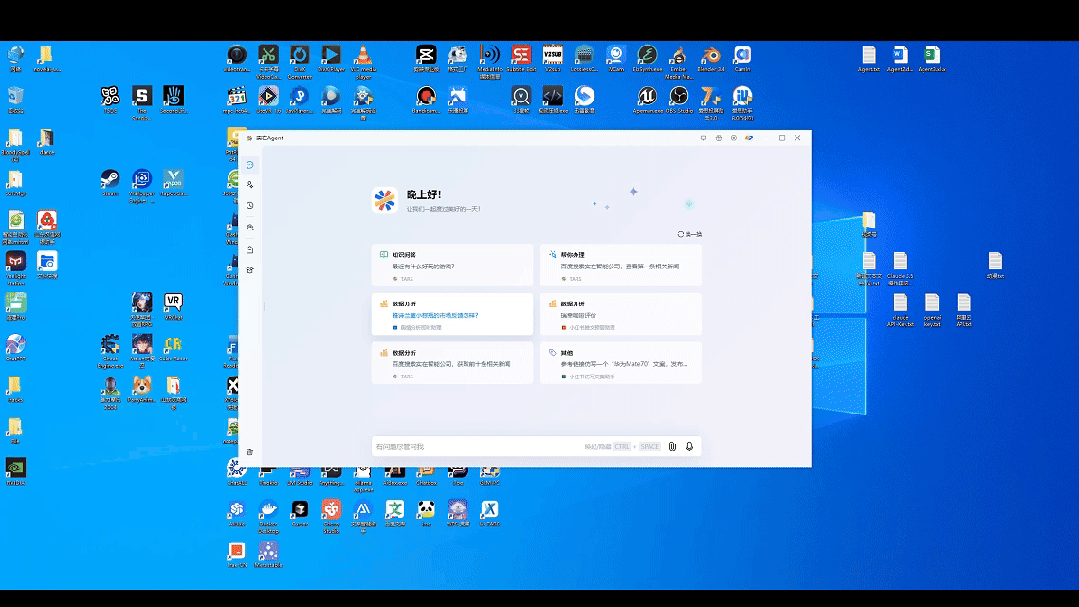1079x607 pixels.
Task: Click the colorful profile icon in title bar
Action: pos(749,138)
